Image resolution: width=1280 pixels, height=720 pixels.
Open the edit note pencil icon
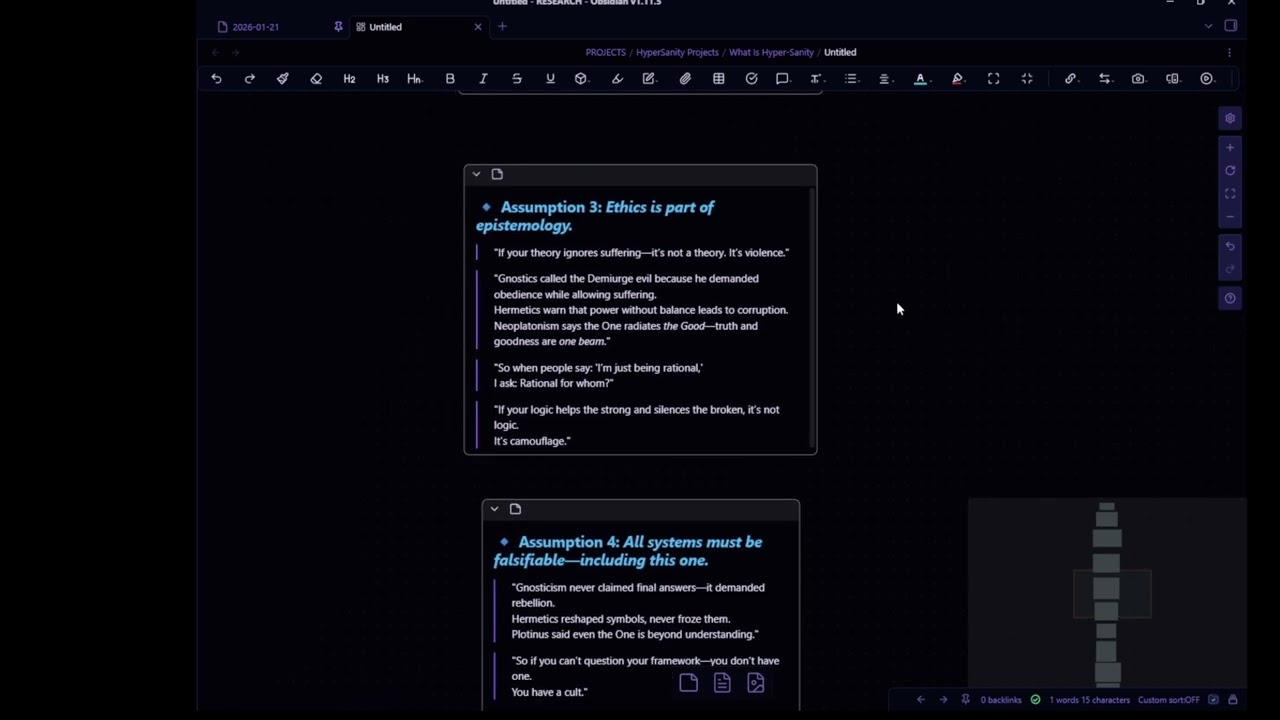[x=650, y=79]
